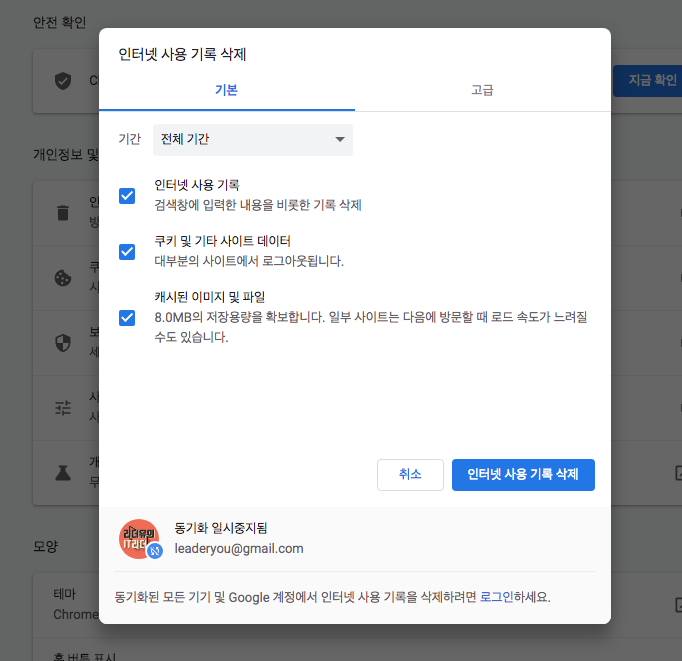Image resolution: width=682 pixels, height=661 pixels.
Task: Click the 검색창에 입력한 내용을 비롯한 기록 삭제 description
Action: (x=258, y=205)
